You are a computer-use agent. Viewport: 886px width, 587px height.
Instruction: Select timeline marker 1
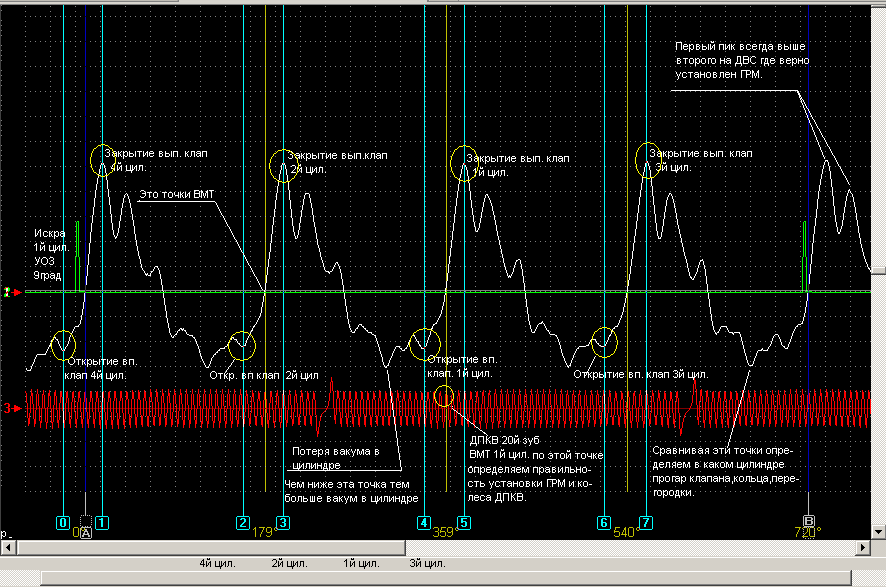[x=102, y=522]
